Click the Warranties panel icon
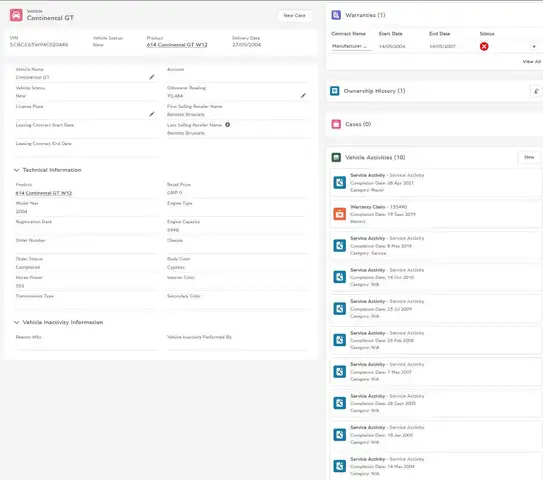 click(336, 15)
